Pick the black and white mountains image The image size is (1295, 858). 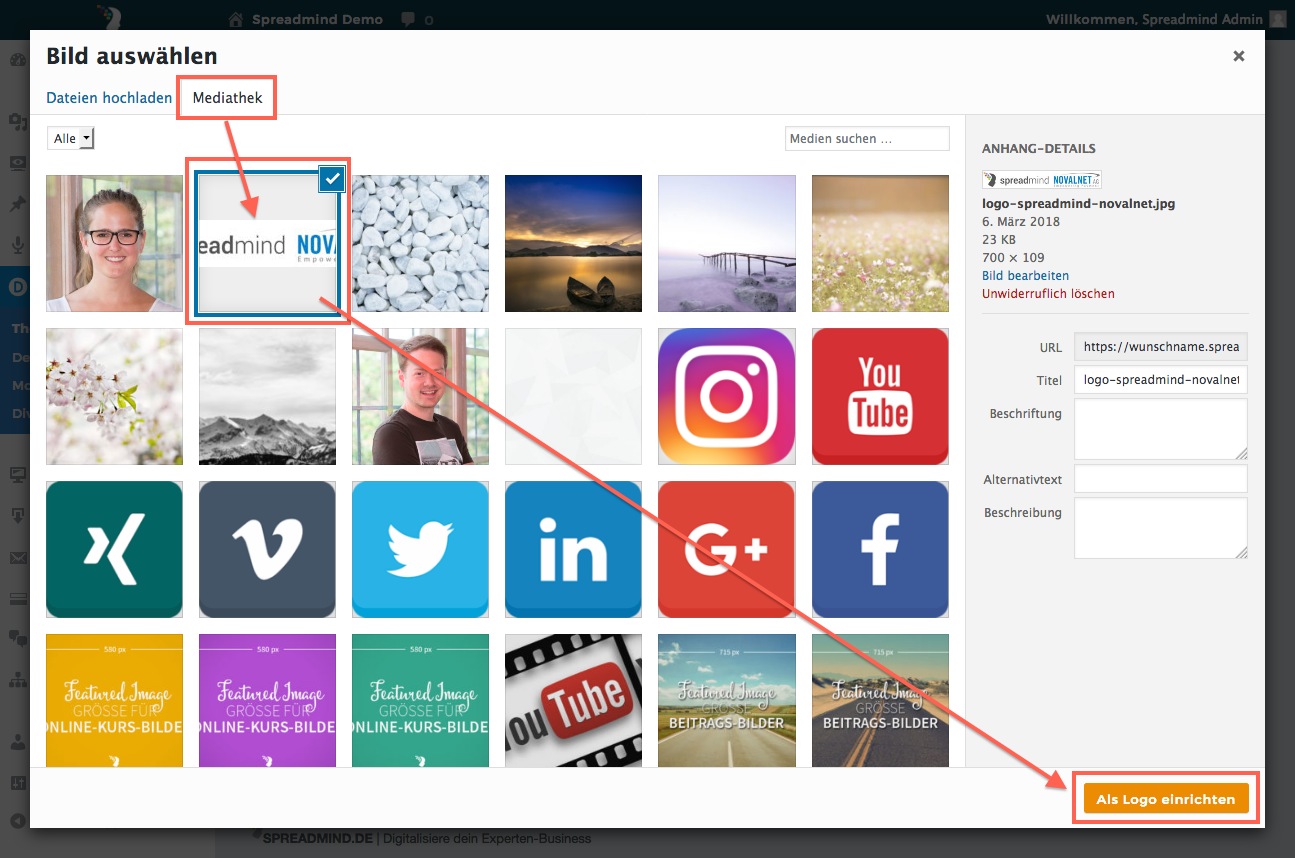click(x=268, y=397)
